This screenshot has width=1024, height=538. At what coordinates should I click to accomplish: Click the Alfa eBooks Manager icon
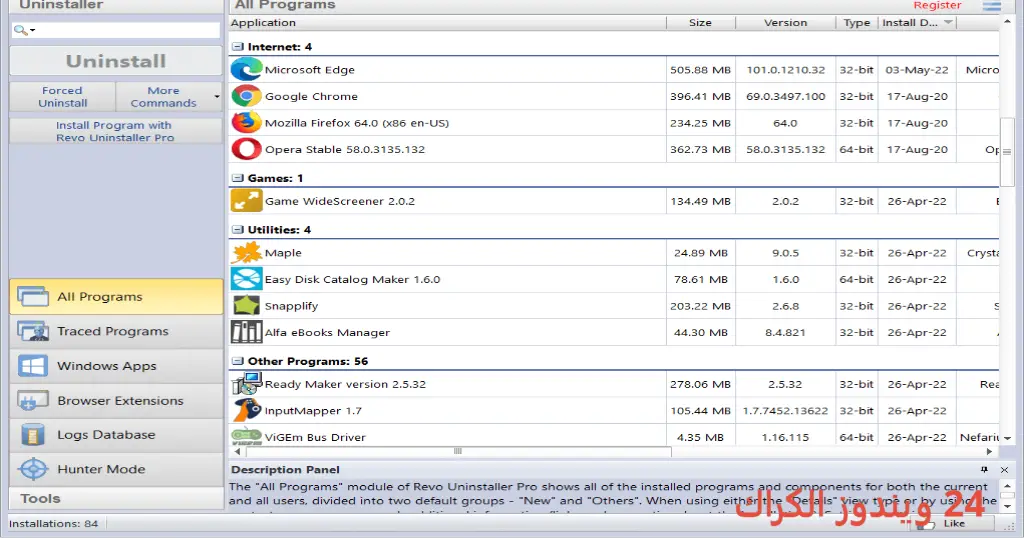pos(246,332)
